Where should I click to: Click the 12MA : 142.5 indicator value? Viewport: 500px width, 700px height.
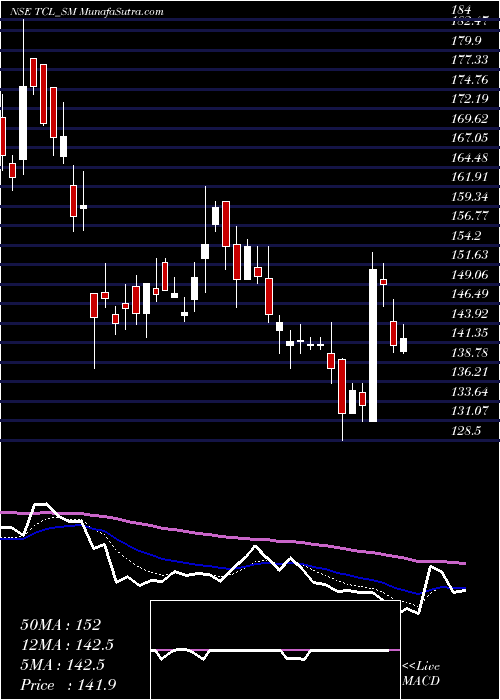pos(67,645)
